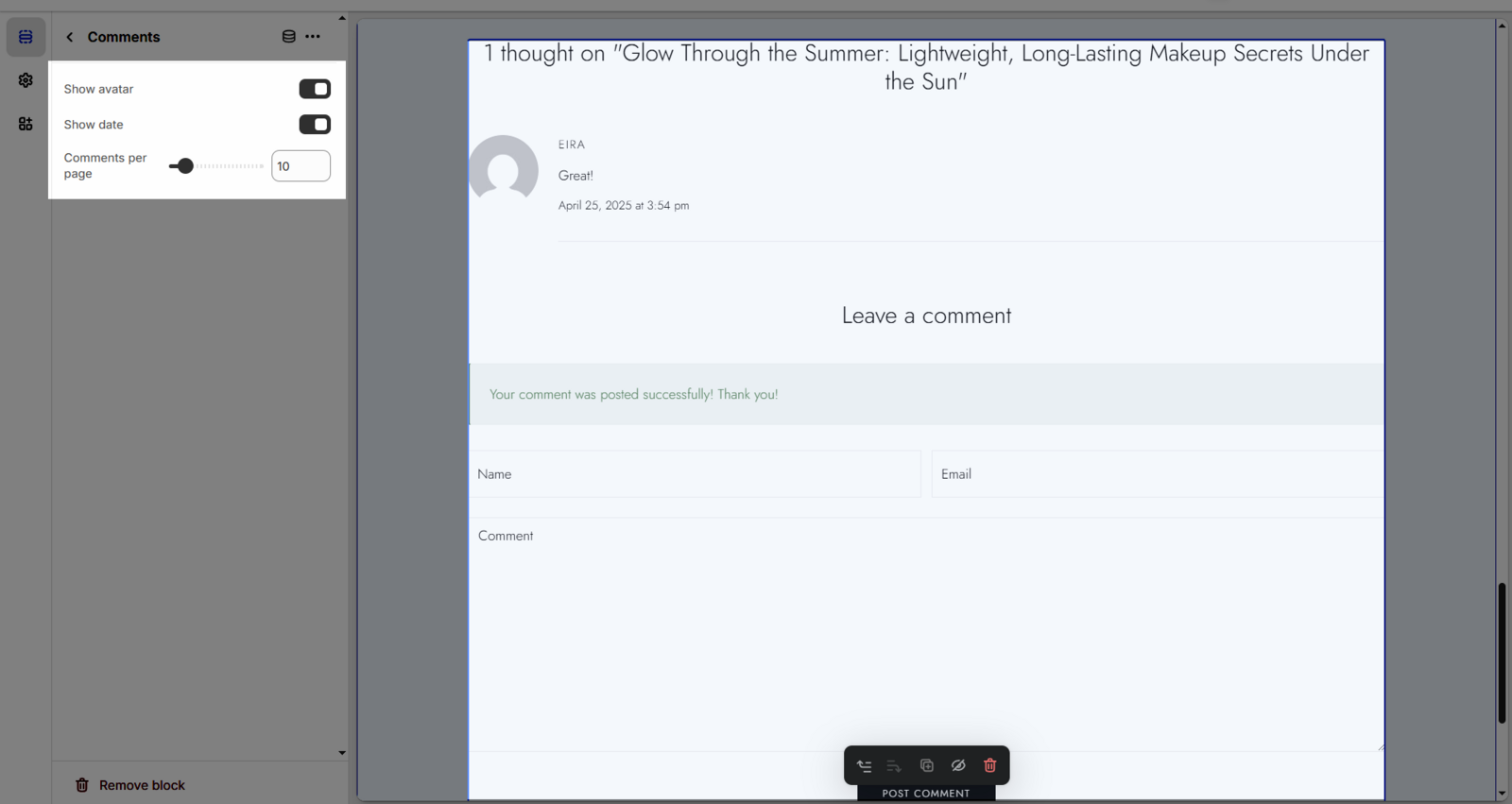1512x804 pixels.
Task: Open the Sections panel in left sidebar
Action: pyautogui.click(x=26, y=37)
